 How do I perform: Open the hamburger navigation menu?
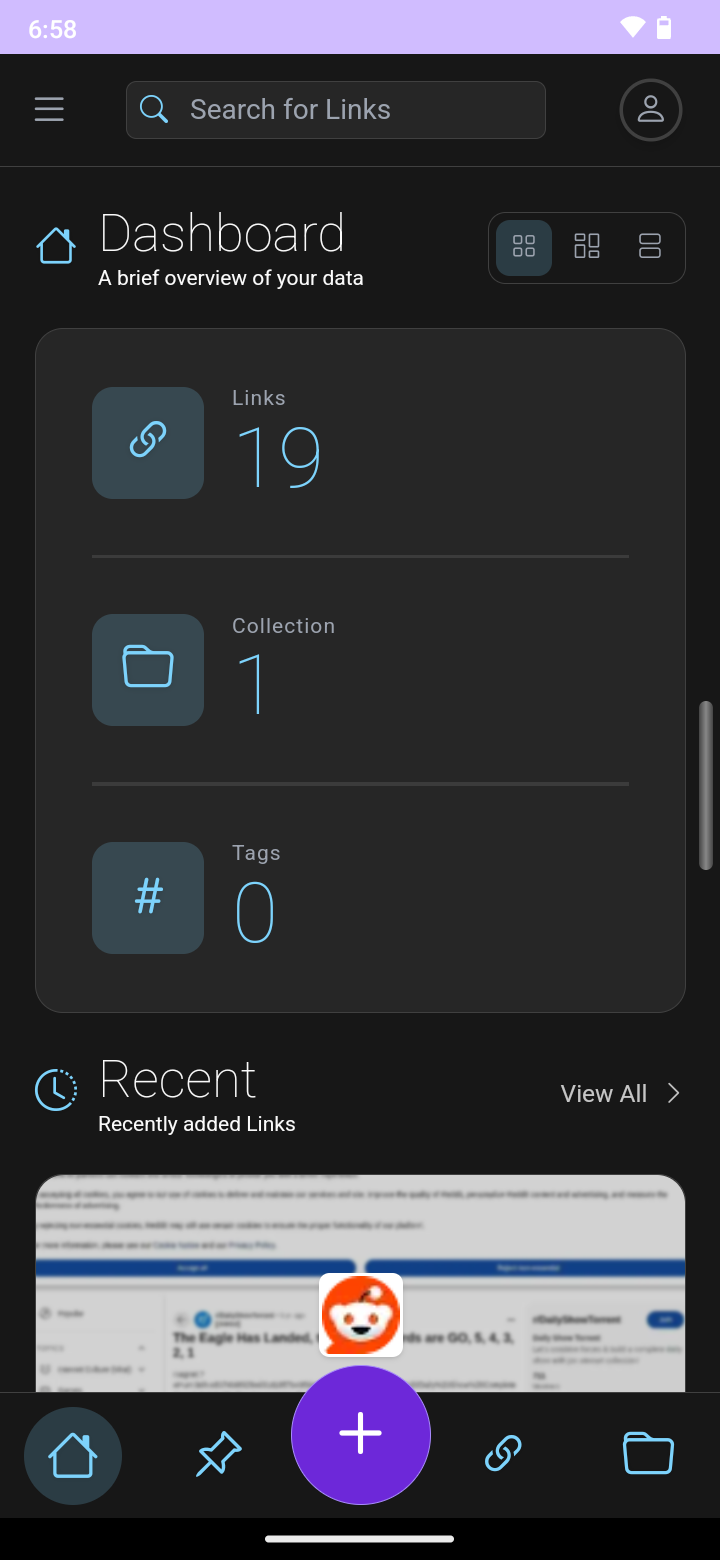point(49,109)
